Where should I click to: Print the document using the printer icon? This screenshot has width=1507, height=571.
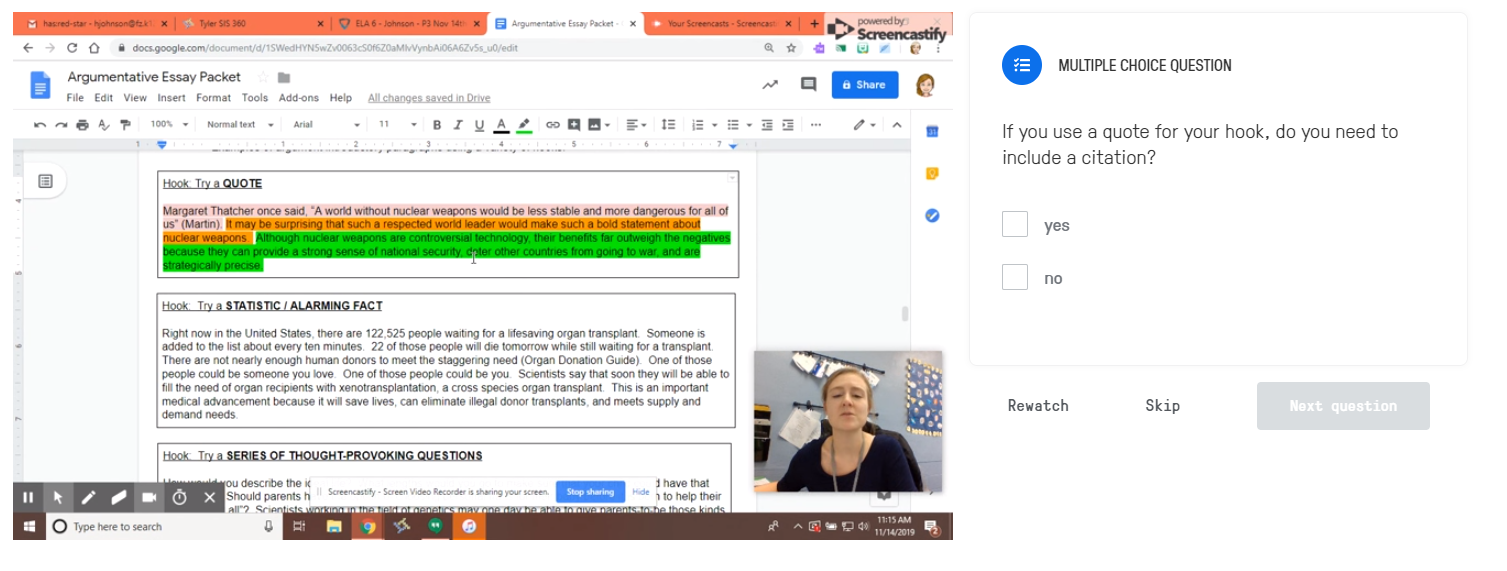[82, 125]
